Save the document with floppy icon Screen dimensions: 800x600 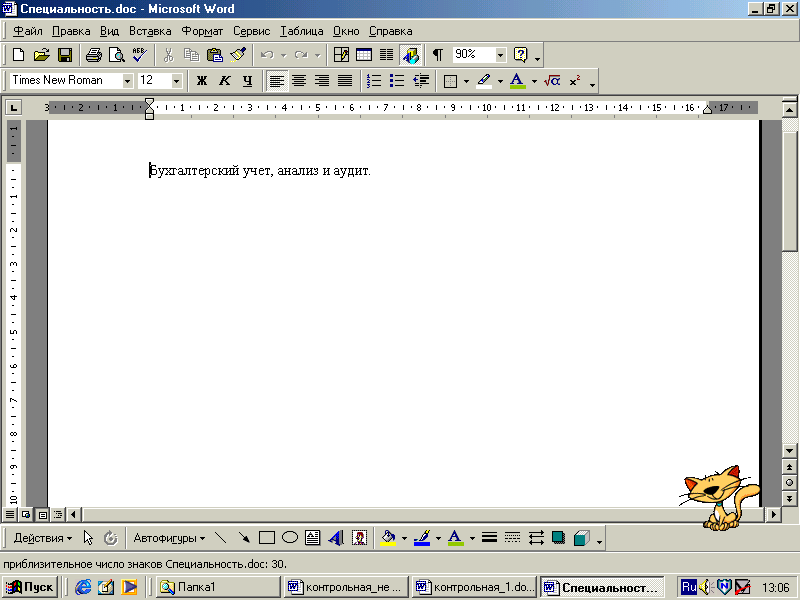point(65,55)
